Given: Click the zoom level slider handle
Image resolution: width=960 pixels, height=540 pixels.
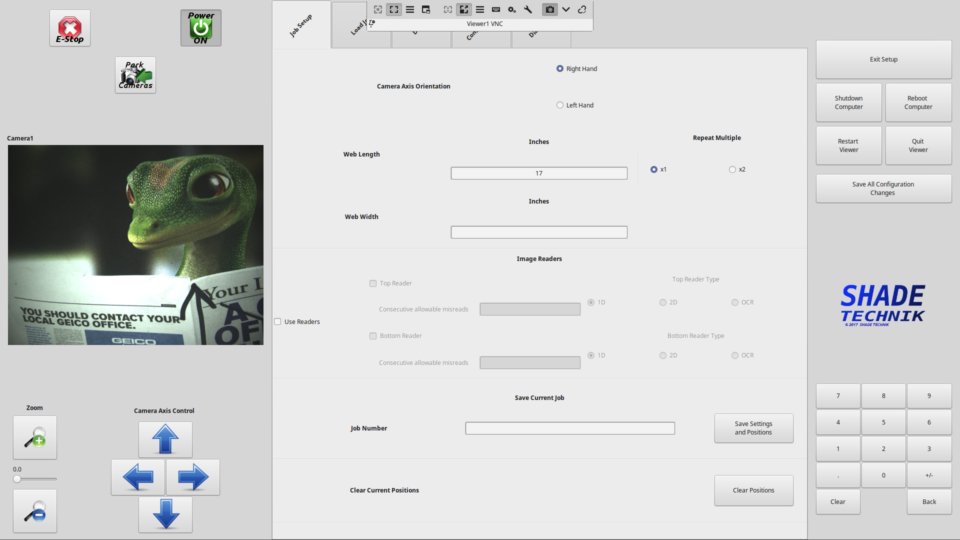Looking at the screenshot, I should [17, 479].
